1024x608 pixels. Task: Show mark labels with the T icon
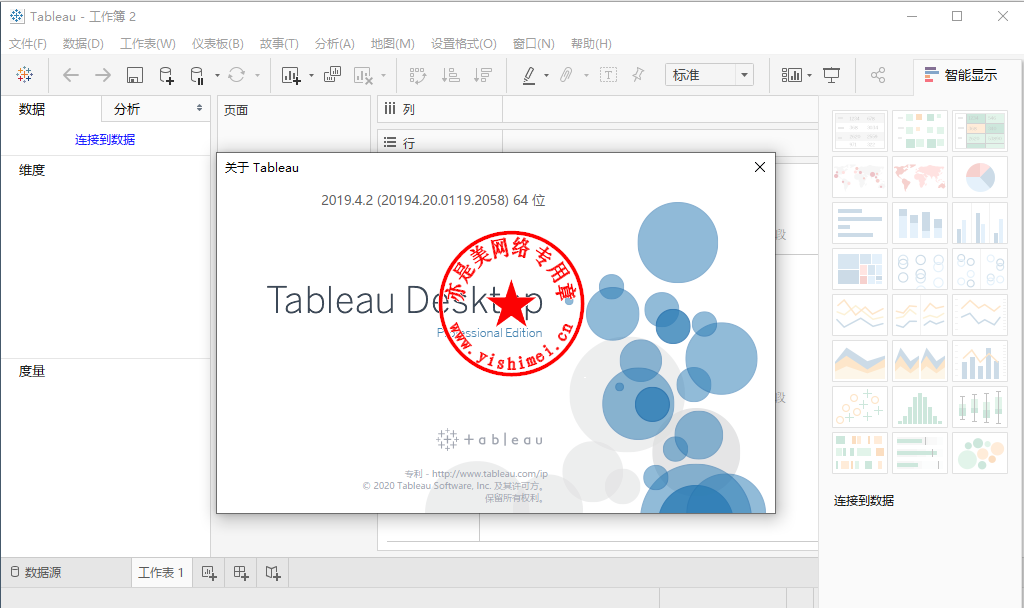pyautogui.click(x=608, y=75)
